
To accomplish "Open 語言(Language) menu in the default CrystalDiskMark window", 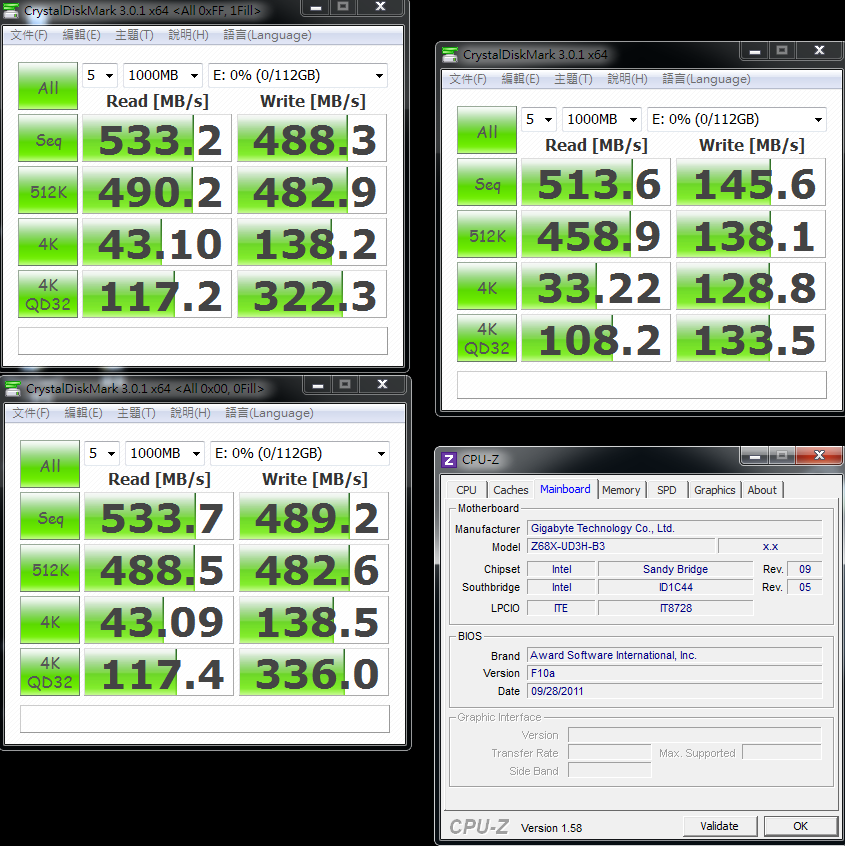I will (706, 79).
